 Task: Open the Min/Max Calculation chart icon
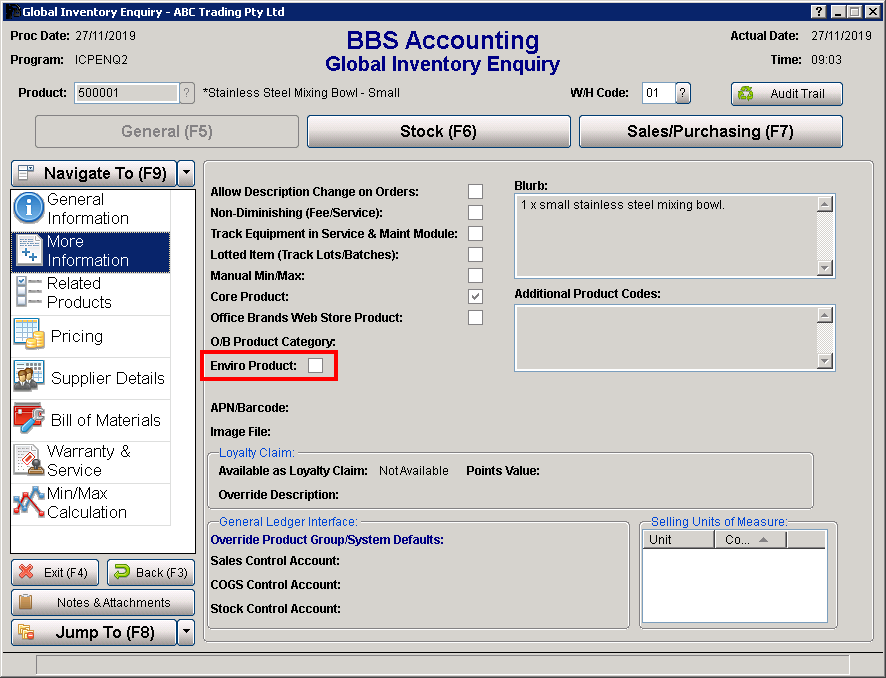tap(29, 503)
